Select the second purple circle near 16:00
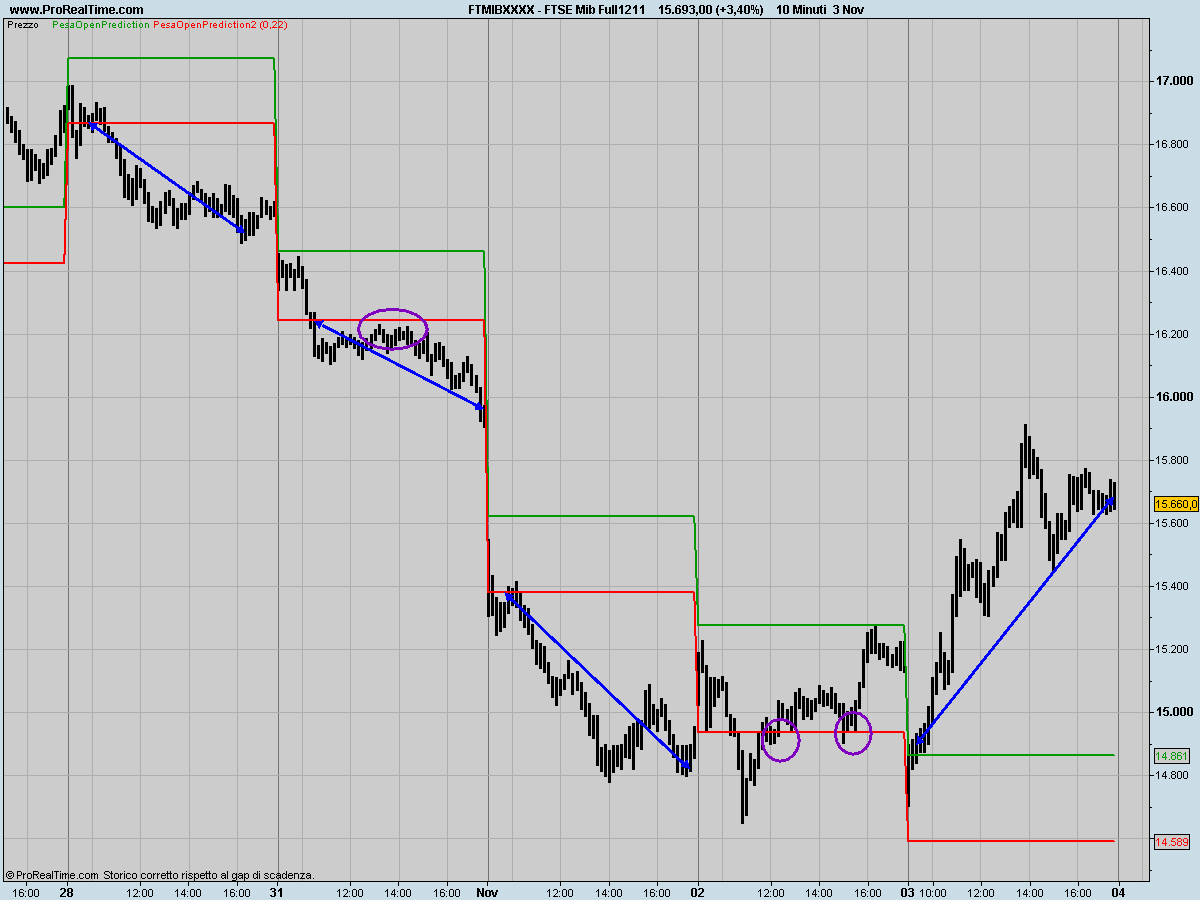1200x900 pixels. tap(853, 733)
